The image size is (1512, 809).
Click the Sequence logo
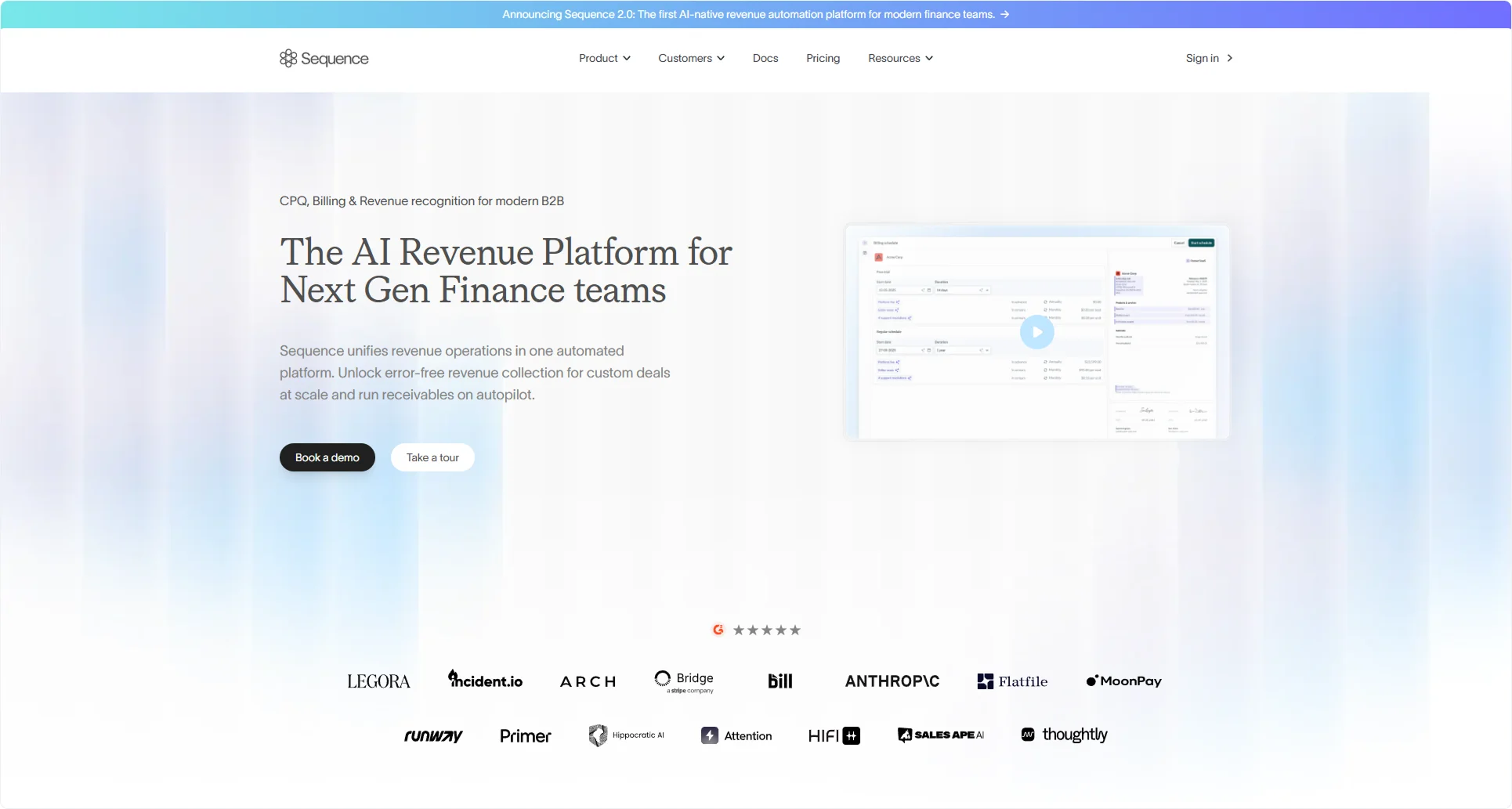[324, 58]
